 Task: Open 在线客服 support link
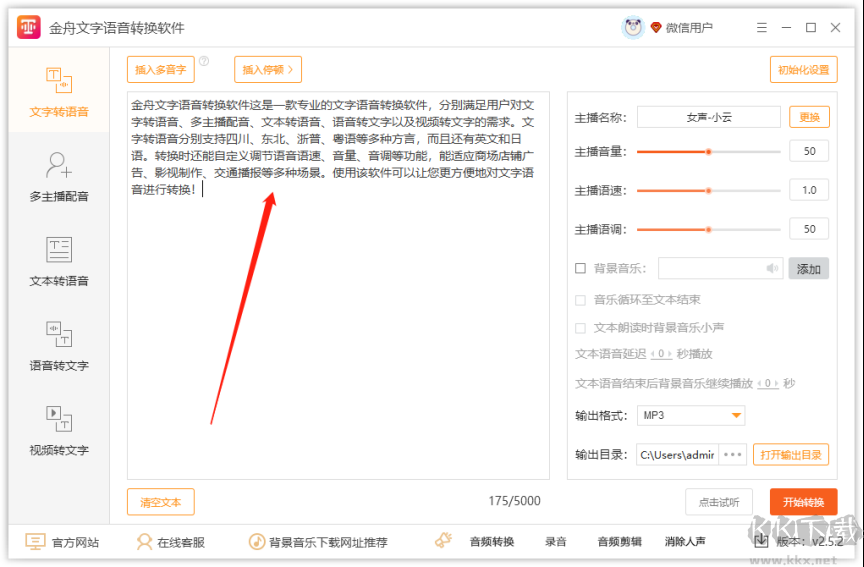[171, 542]
